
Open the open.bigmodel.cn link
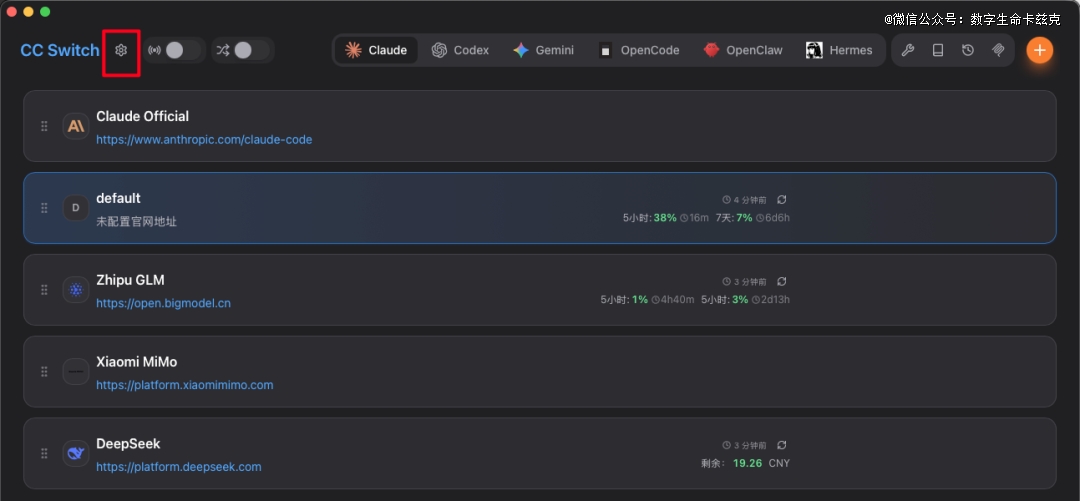coord(163,303)
